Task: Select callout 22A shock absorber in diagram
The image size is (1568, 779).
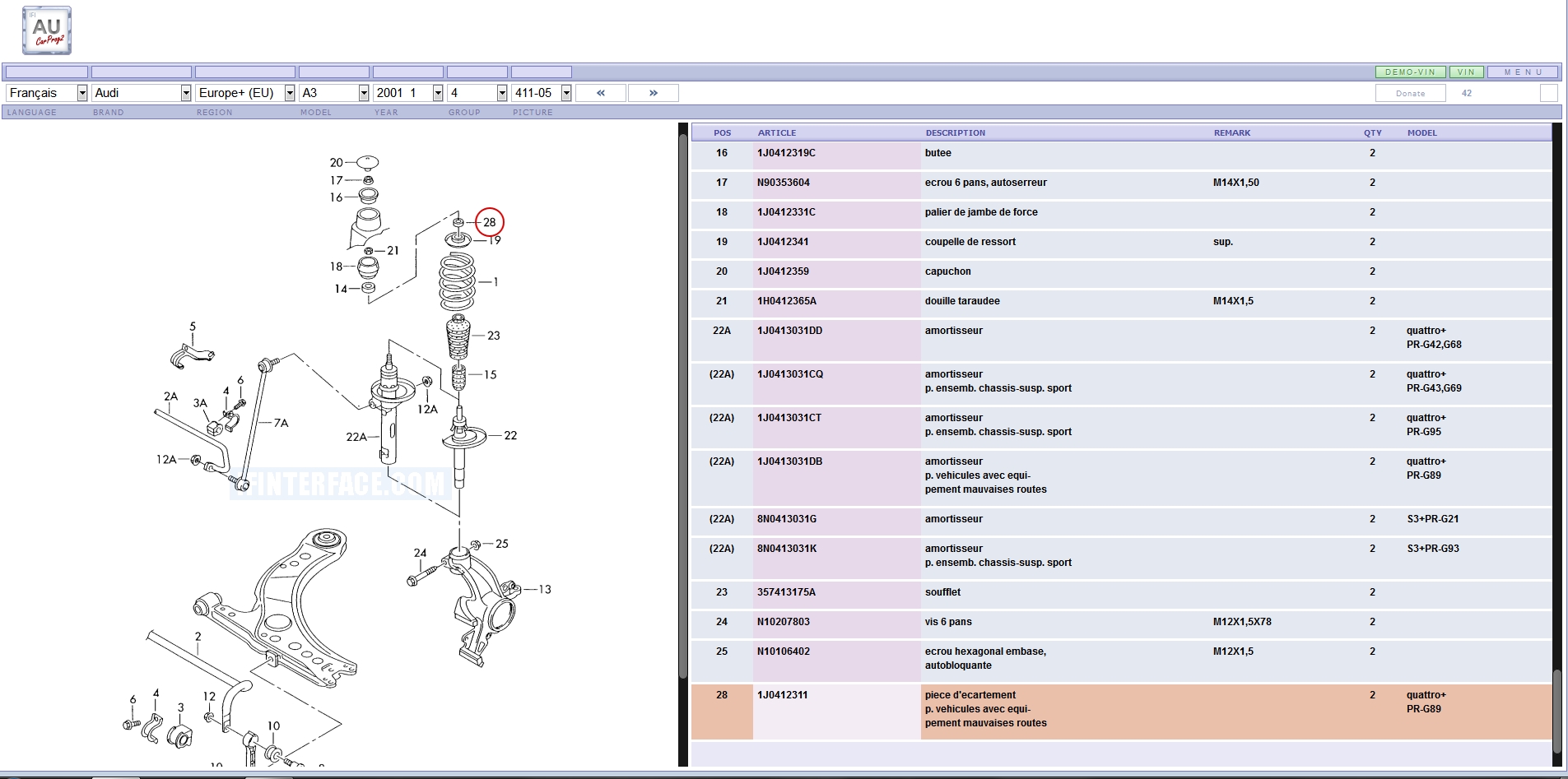Action: (x=356, y=437)
